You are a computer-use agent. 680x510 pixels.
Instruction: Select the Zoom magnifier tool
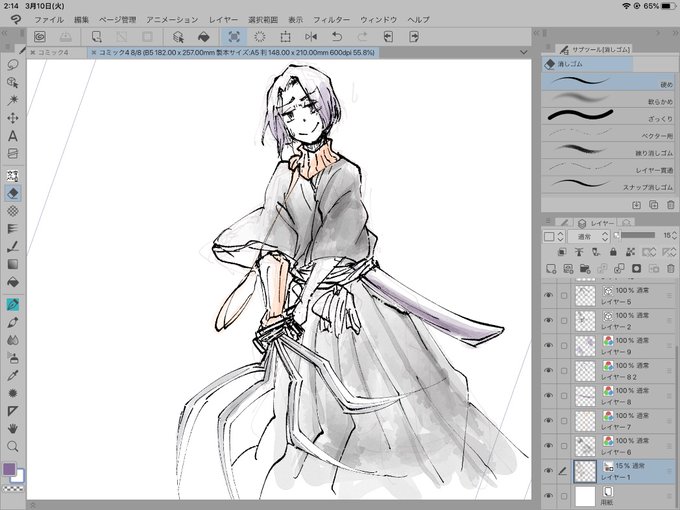point(13,446)
